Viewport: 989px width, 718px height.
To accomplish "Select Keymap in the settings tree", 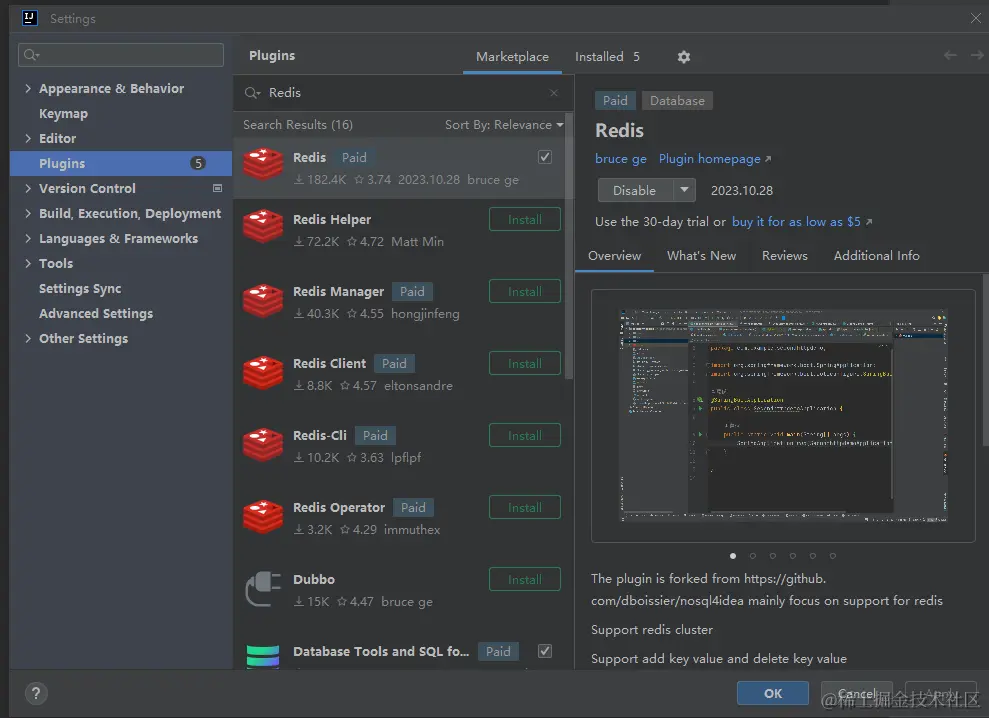I will [63, 114].
